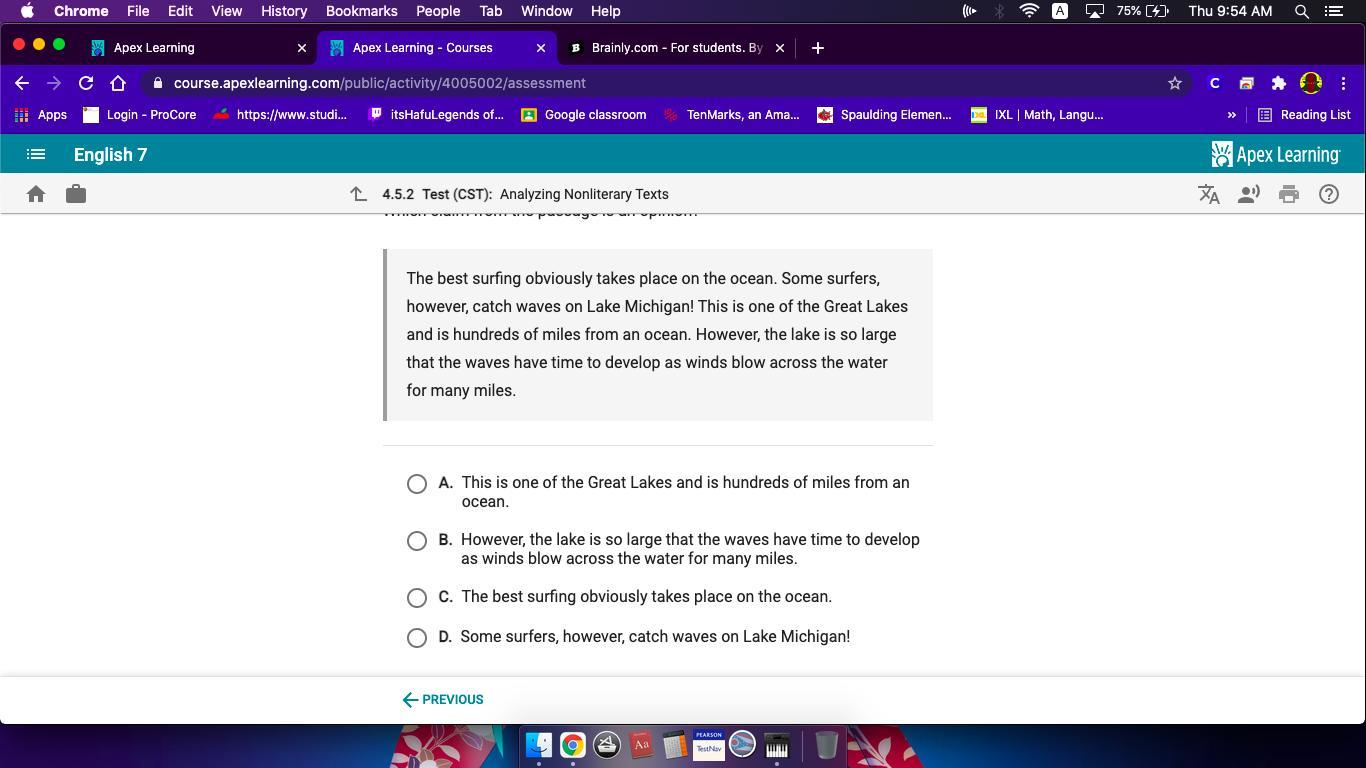Open the help question mark icon
The width and height of the screenshot is (1366, 768).
tap(1329, 194)
